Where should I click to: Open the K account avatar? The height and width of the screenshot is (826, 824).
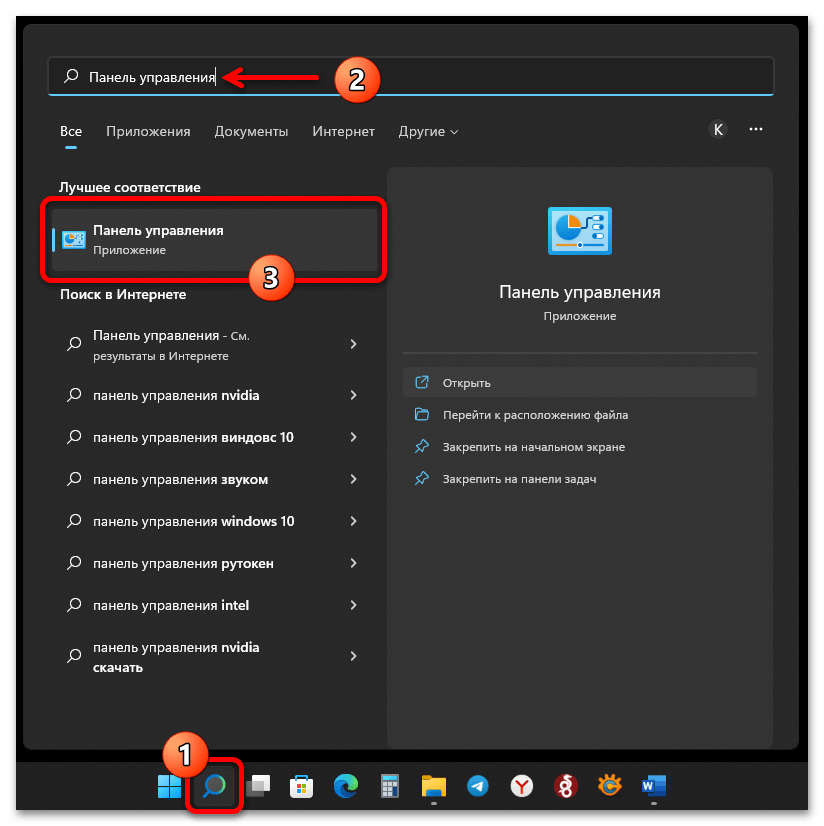click(x=718, y=130)
